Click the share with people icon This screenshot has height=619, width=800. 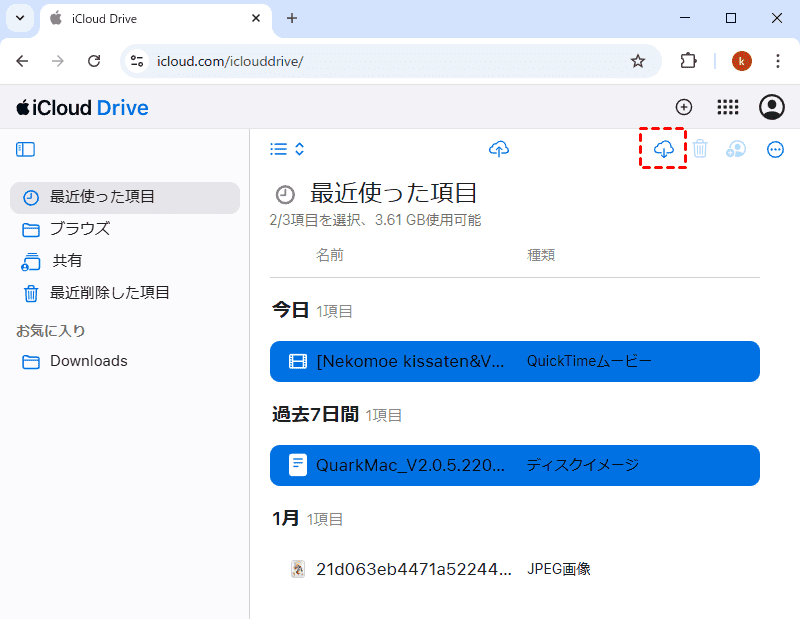point(736,149)
